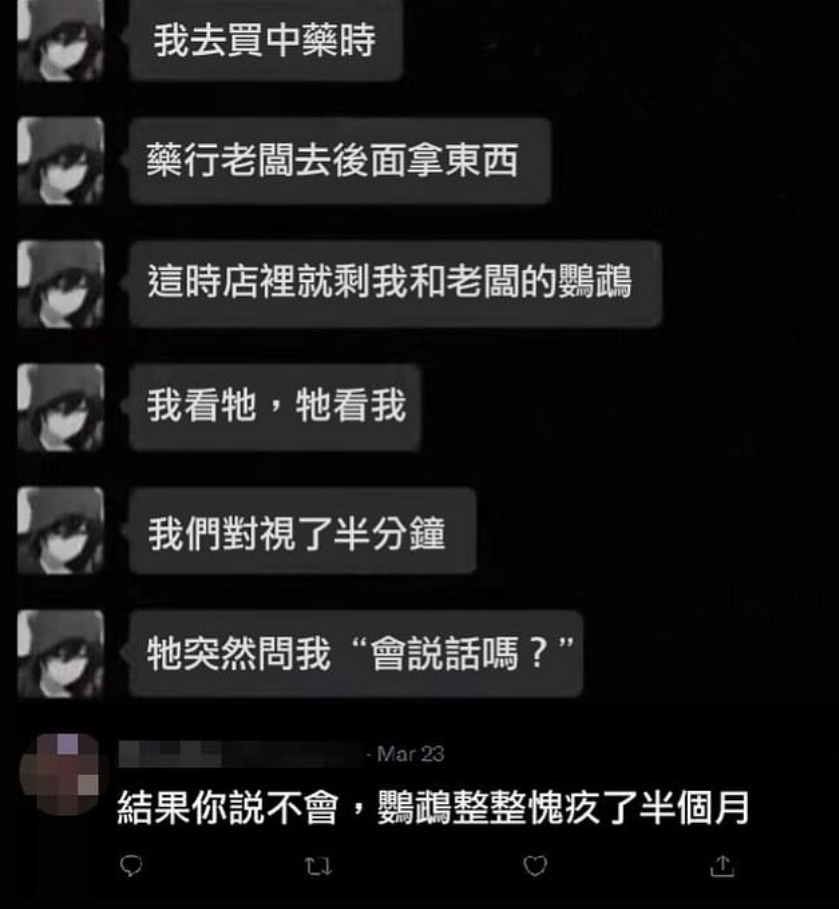Click avatar beside 藥行老闆去後面拿東西 message
The image size is (839, 909).
(60, 160)
